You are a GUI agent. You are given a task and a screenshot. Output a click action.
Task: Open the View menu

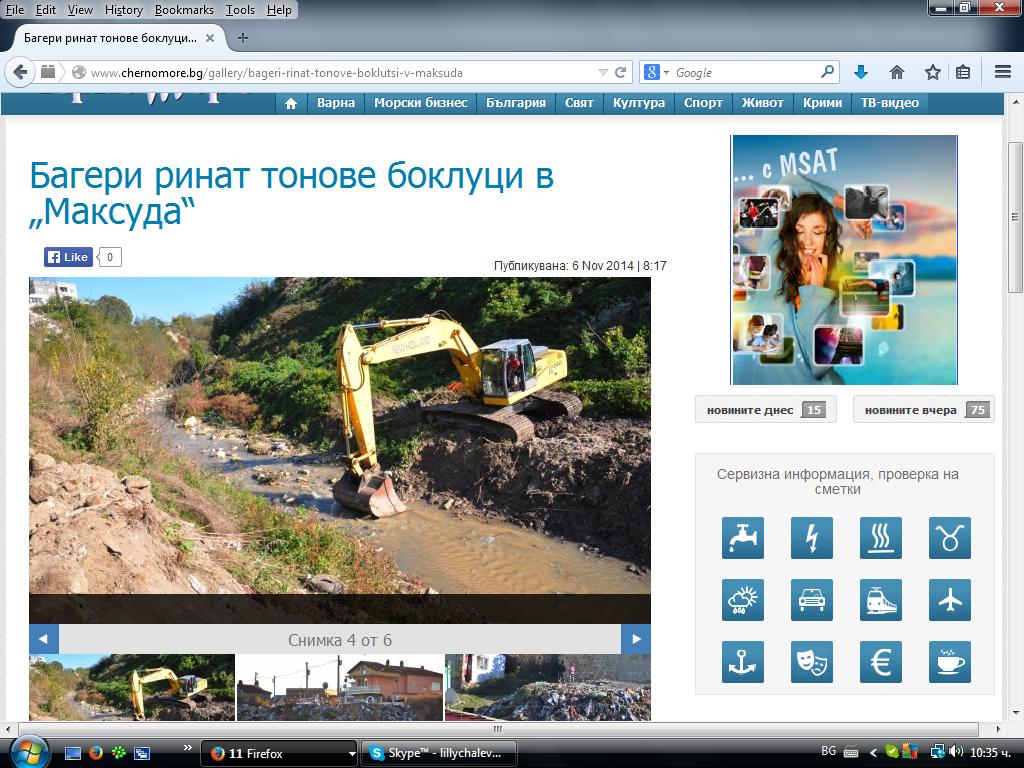(x=80, y=10)
